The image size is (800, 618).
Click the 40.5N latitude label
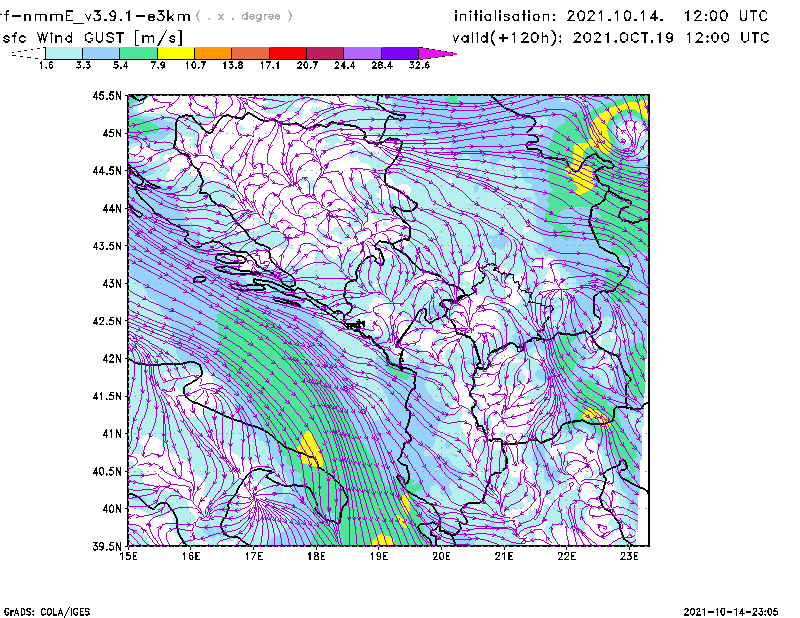tap(108, 472)
